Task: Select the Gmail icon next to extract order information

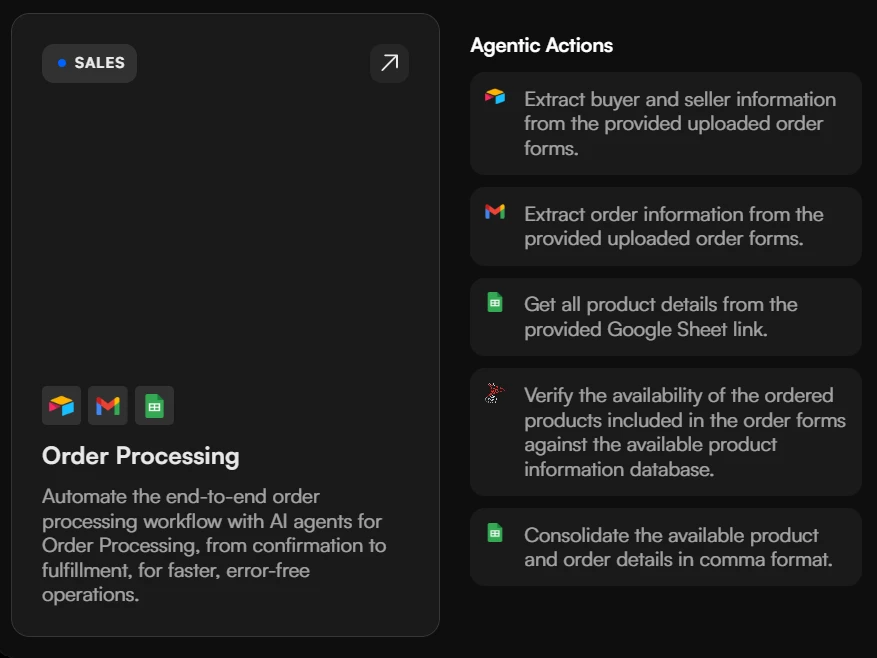Action: 495,212
